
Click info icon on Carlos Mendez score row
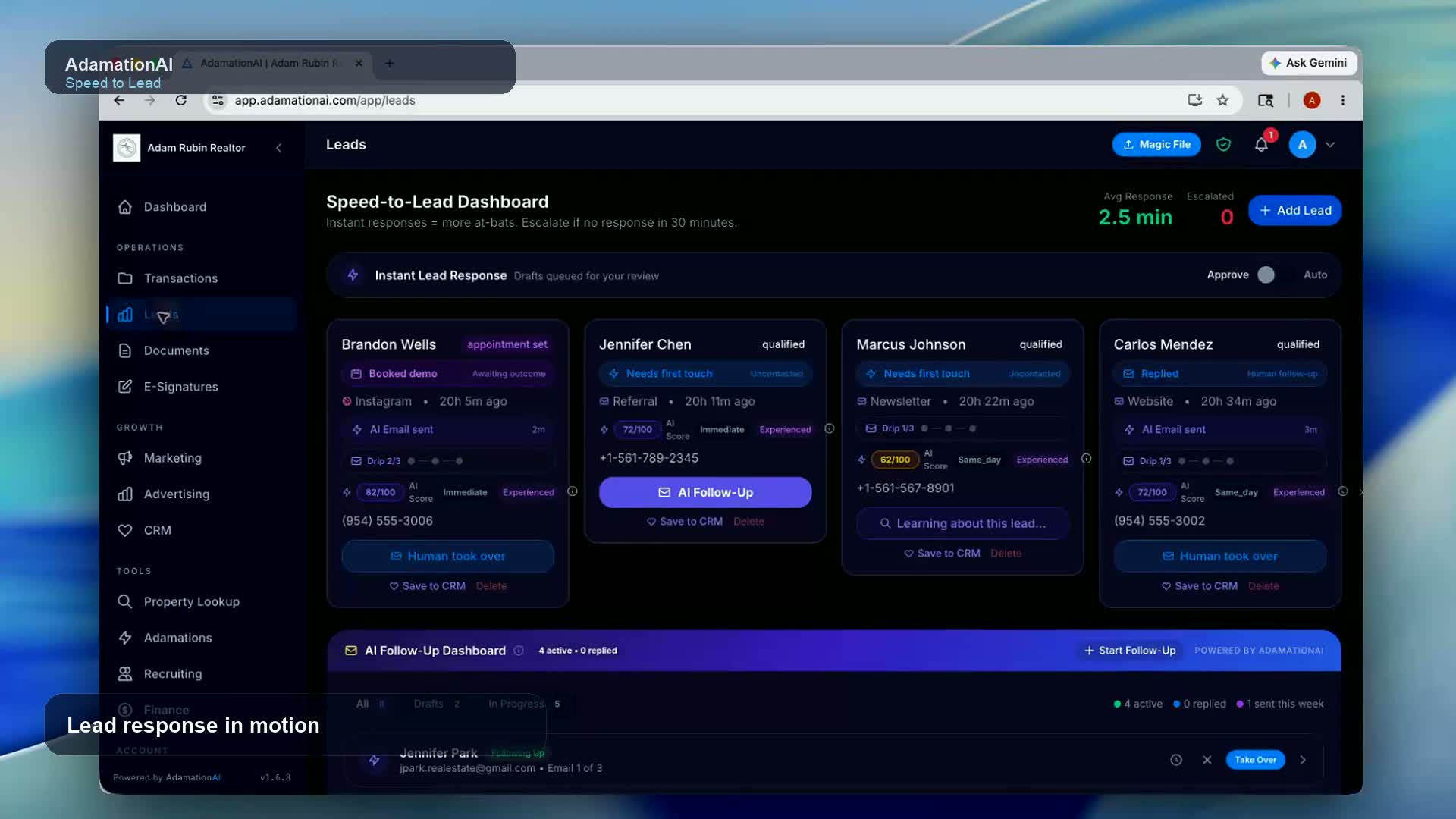click(x=1343, y=491)
